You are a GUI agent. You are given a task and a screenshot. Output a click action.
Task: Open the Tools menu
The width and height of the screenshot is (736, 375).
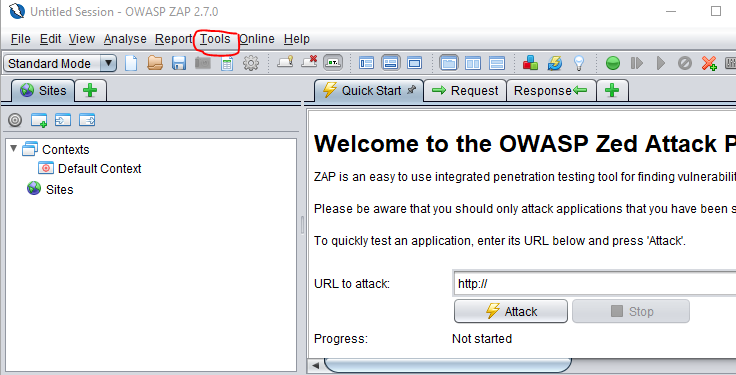(x=215, y=39)
